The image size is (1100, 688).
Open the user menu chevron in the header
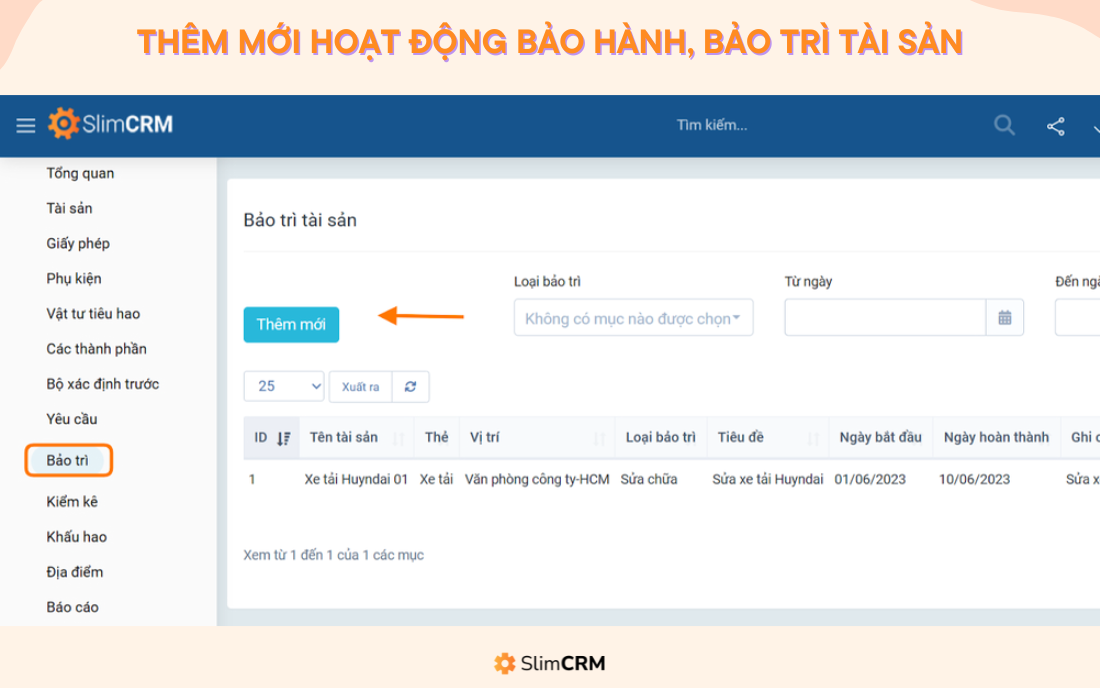(1094, 130)
